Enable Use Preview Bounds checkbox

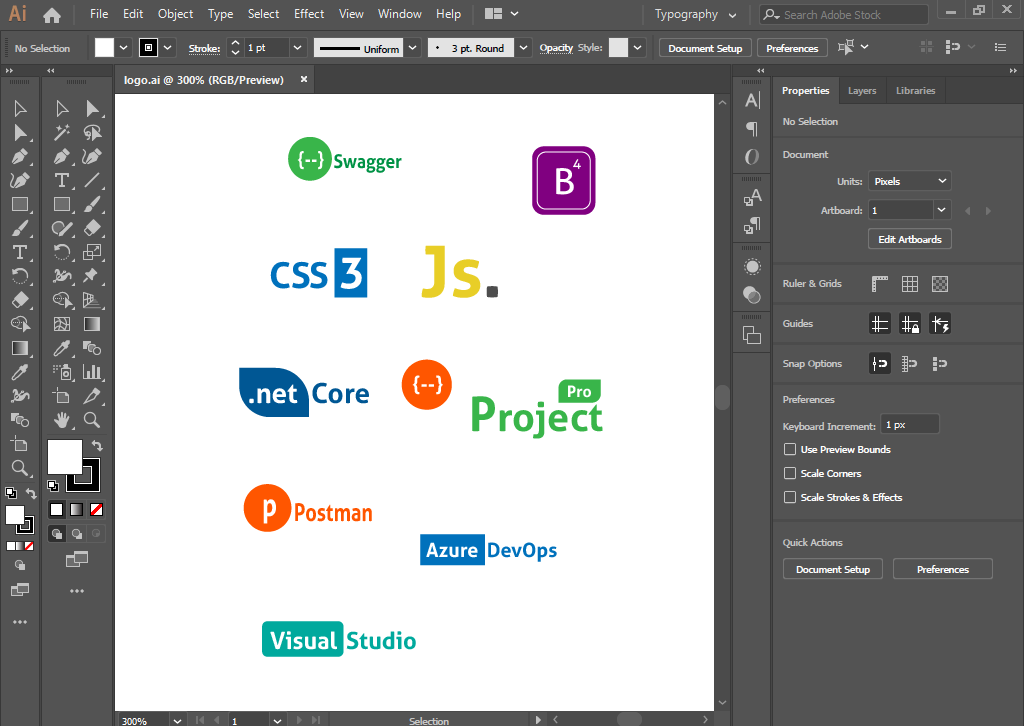pos(790,450)
